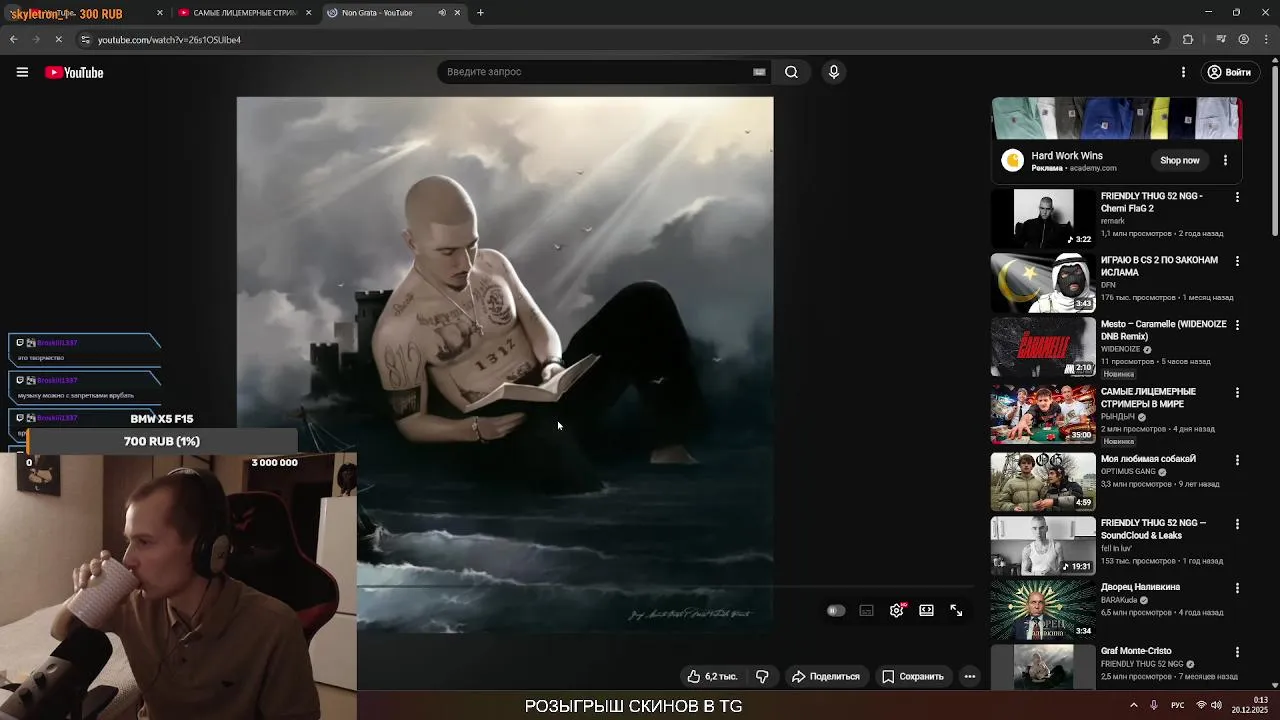Click thumbnail of Cherni FlaG 2 video
The height and width of the screenshot is (720, 1280).
[x=1043, y=218]
